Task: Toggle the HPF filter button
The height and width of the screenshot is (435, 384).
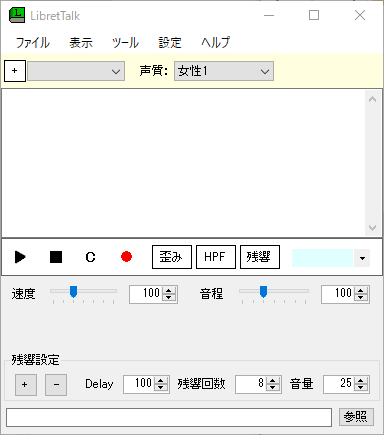Action: coord(216,257)
